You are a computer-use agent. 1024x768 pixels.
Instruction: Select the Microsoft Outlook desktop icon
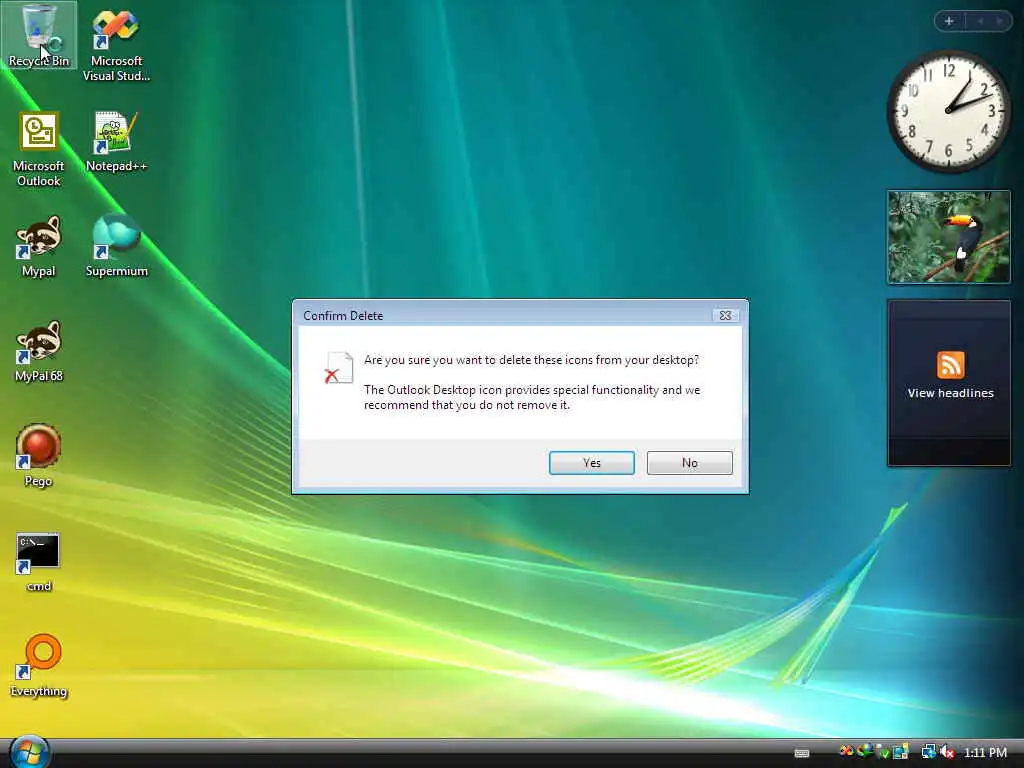click(x=39, y=149)
